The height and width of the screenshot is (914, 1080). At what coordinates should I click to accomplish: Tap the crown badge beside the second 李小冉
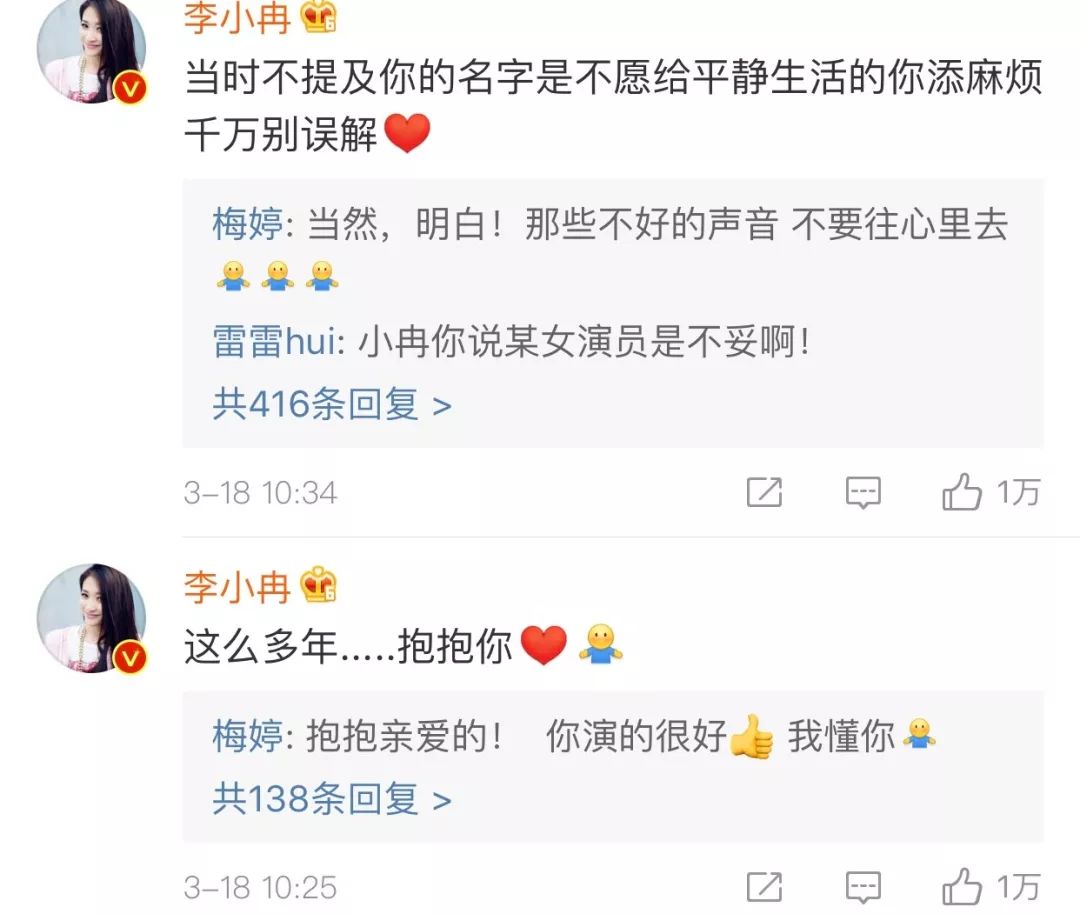[318, 585]
